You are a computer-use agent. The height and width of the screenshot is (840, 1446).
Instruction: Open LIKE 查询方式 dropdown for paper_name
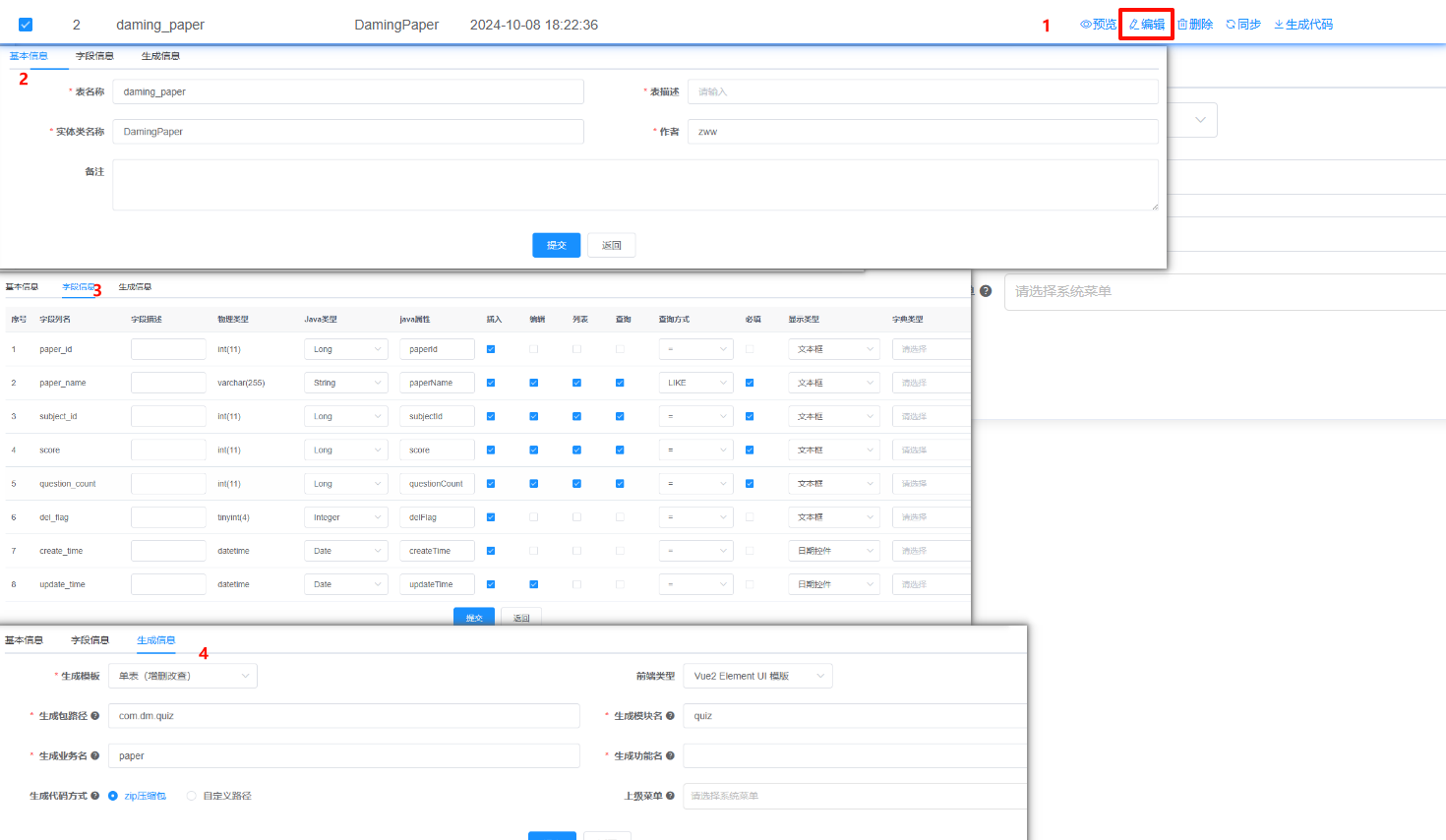(x=695, y=383)
